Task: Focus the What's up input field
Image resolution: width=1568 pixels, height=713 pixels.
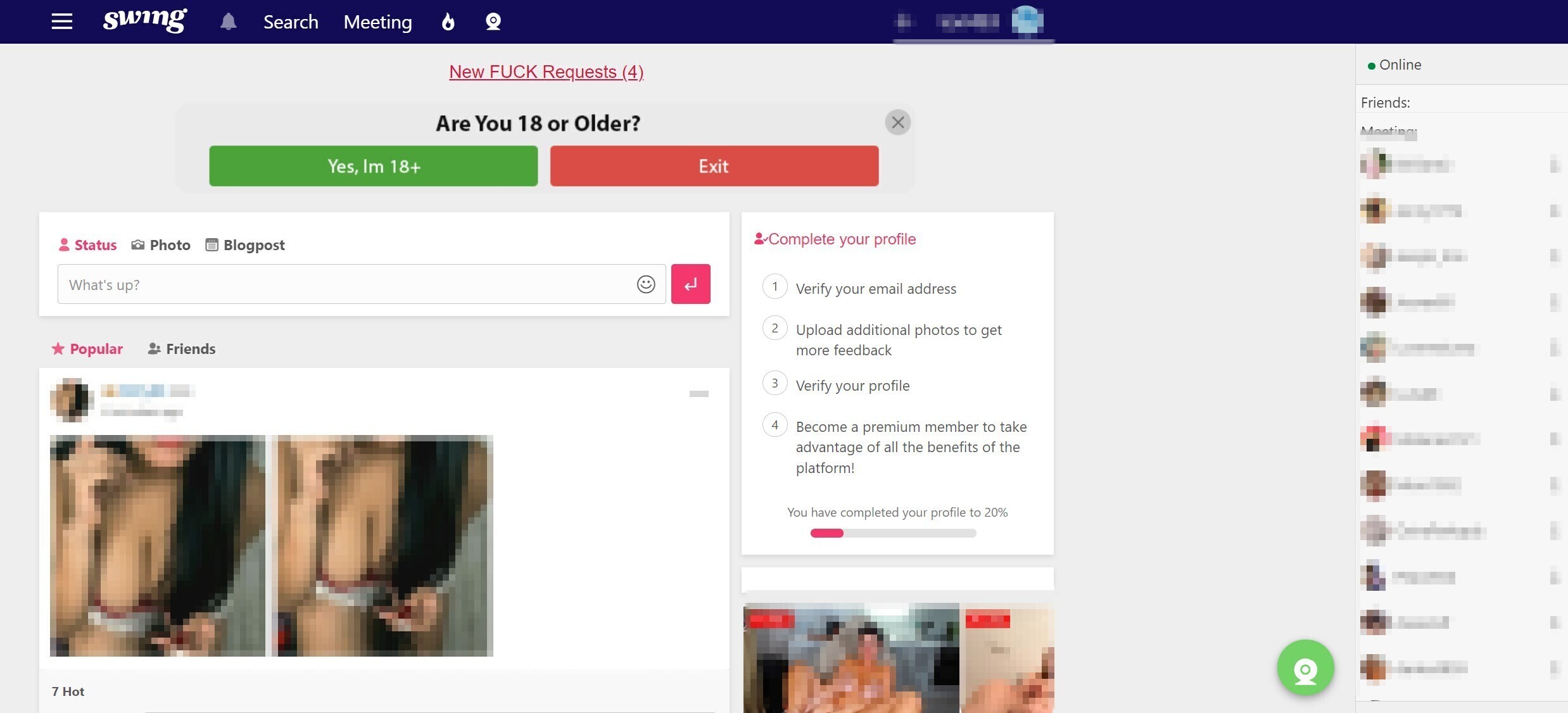Action: pos(345,284)
